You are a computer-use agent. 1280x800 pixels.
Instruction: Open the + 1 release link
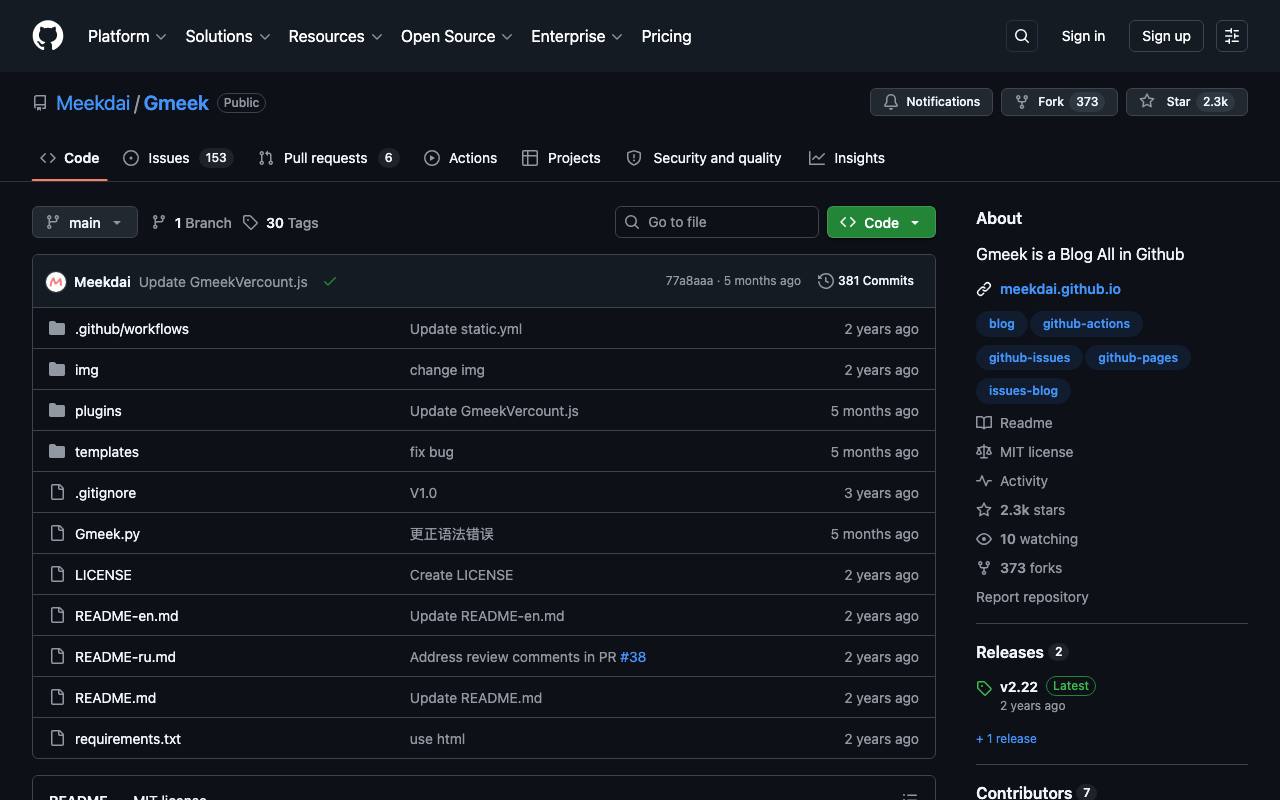pos(1006,739)
